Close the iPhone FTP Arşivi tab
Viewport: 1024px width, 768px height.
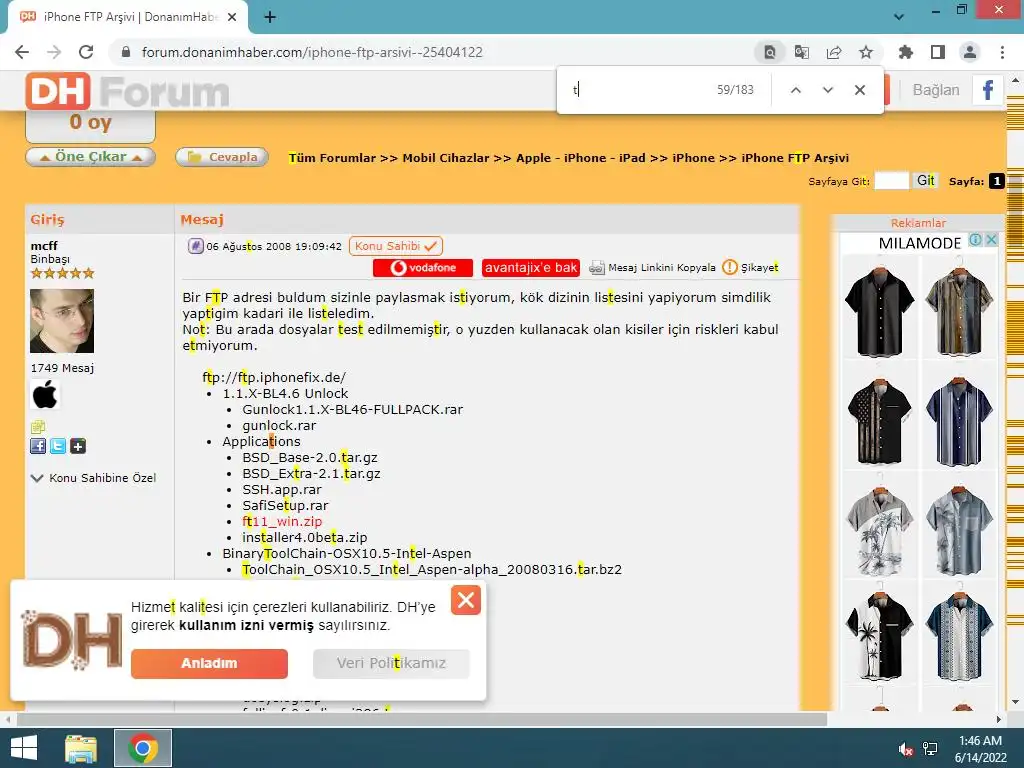coord(232,17)
